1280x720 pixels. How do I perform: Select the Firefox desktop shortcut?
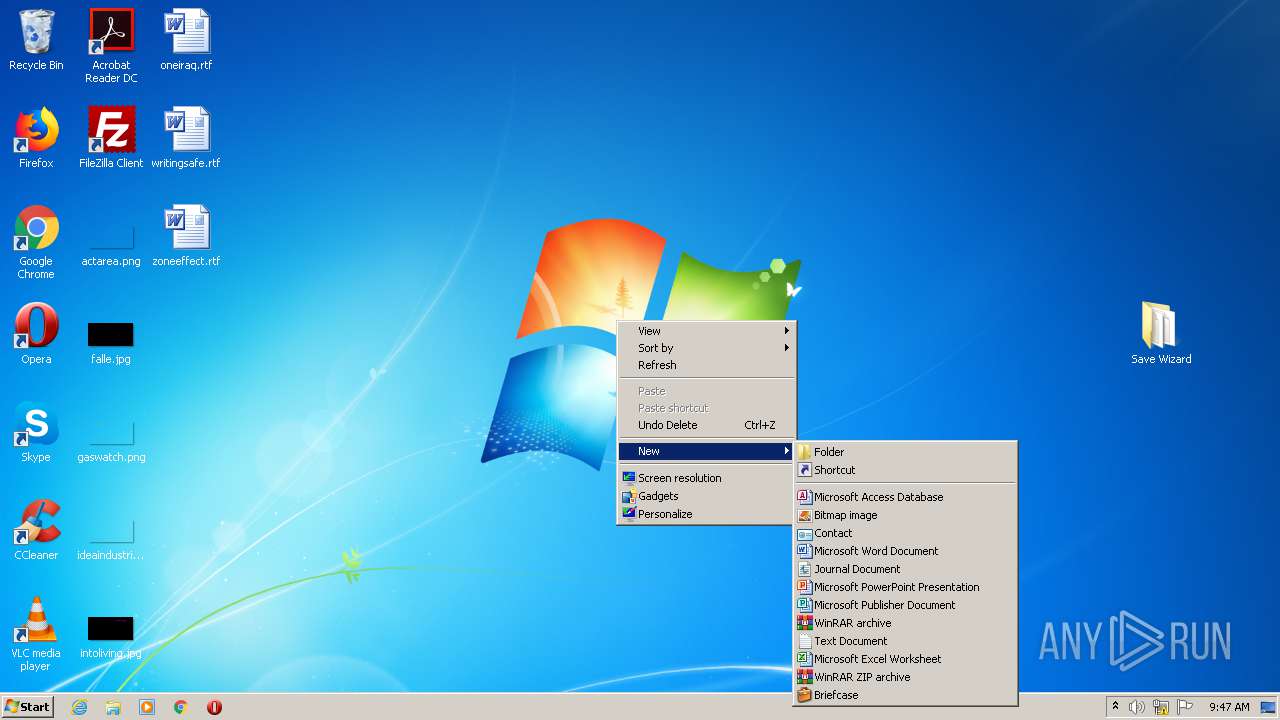pyautogui.click(x=36, y=138)
